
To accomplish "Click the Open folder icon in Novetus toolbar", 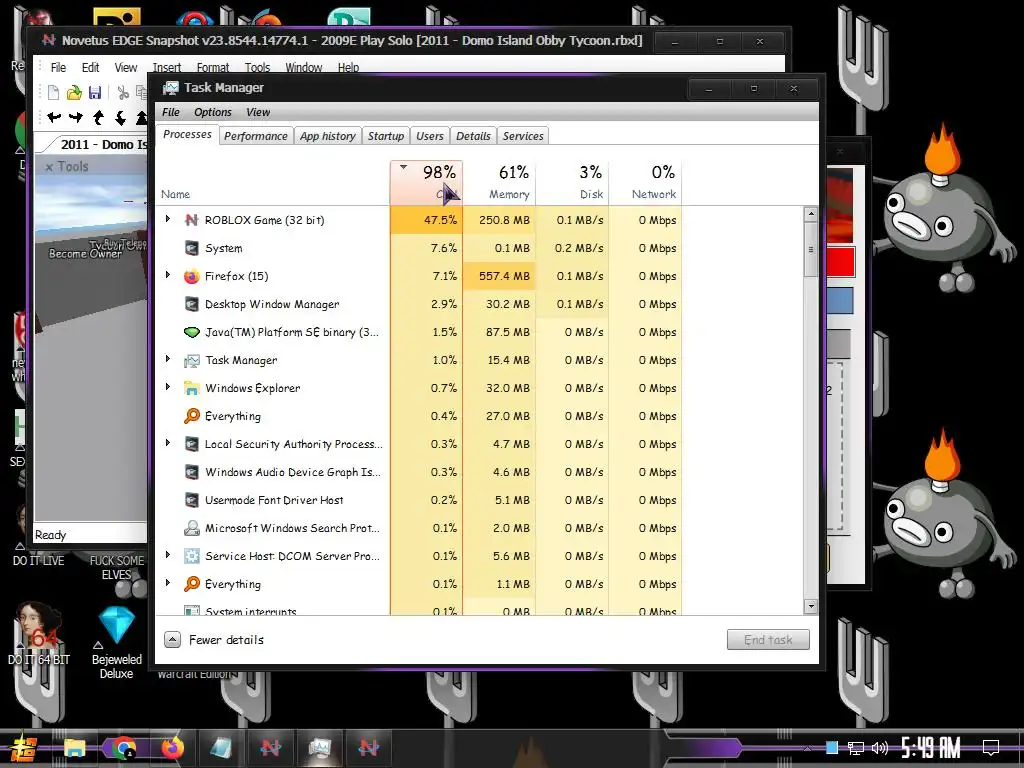I will [74, 93].
